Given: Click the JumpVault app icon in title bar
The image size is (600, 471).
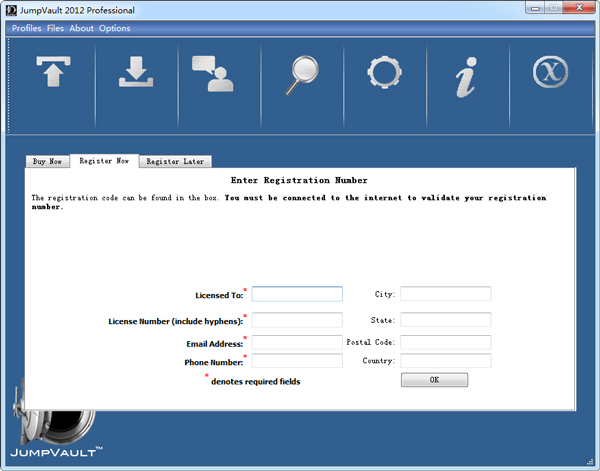Looking at the screenshot, I should pyautogui.click(x=10, y=9).
